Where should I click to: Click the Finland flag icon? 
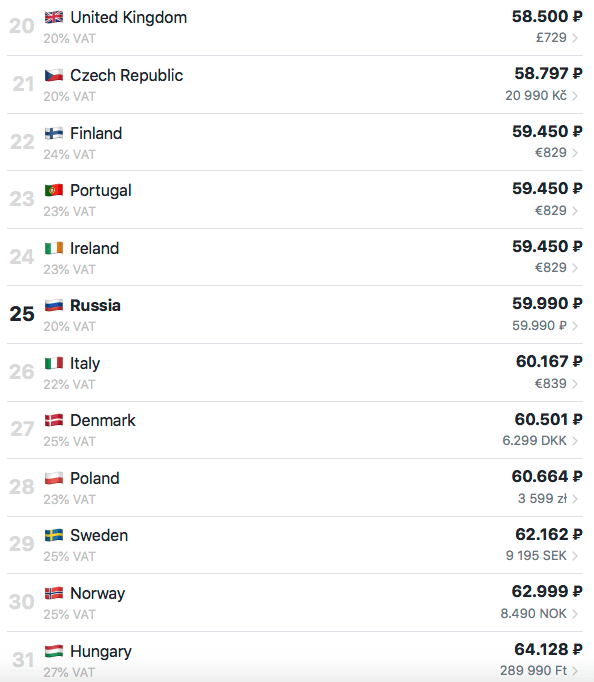[54, 133]
